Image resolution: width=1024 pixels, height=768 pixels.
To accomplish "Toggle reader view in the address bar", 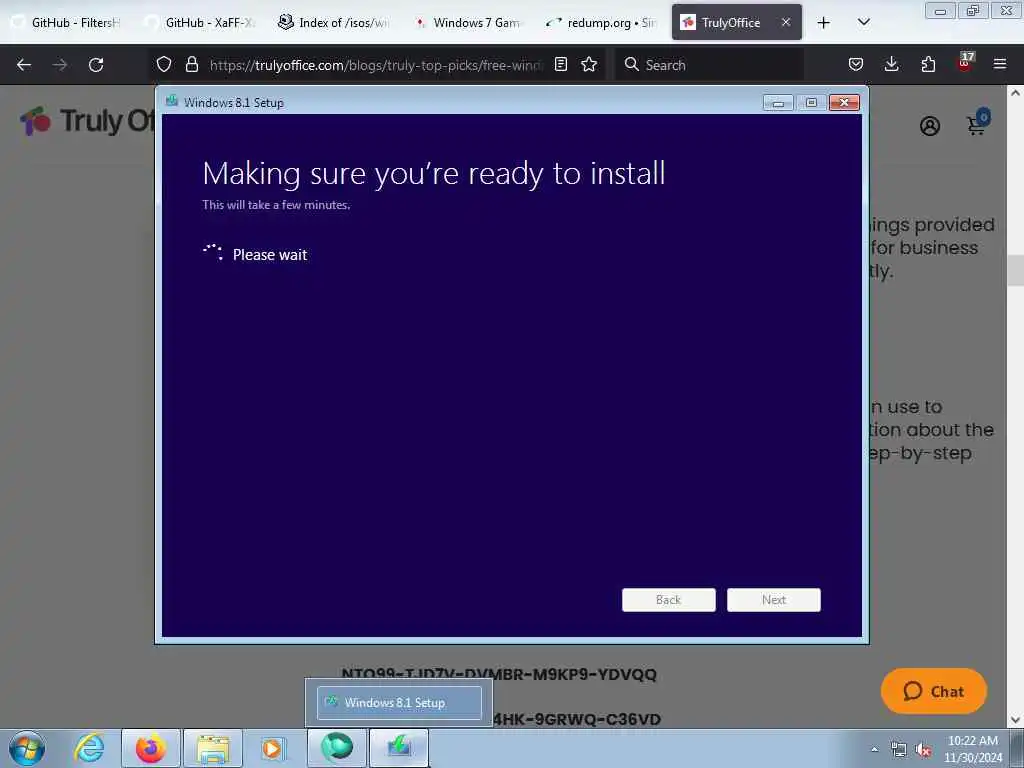I will pos(560,64).
